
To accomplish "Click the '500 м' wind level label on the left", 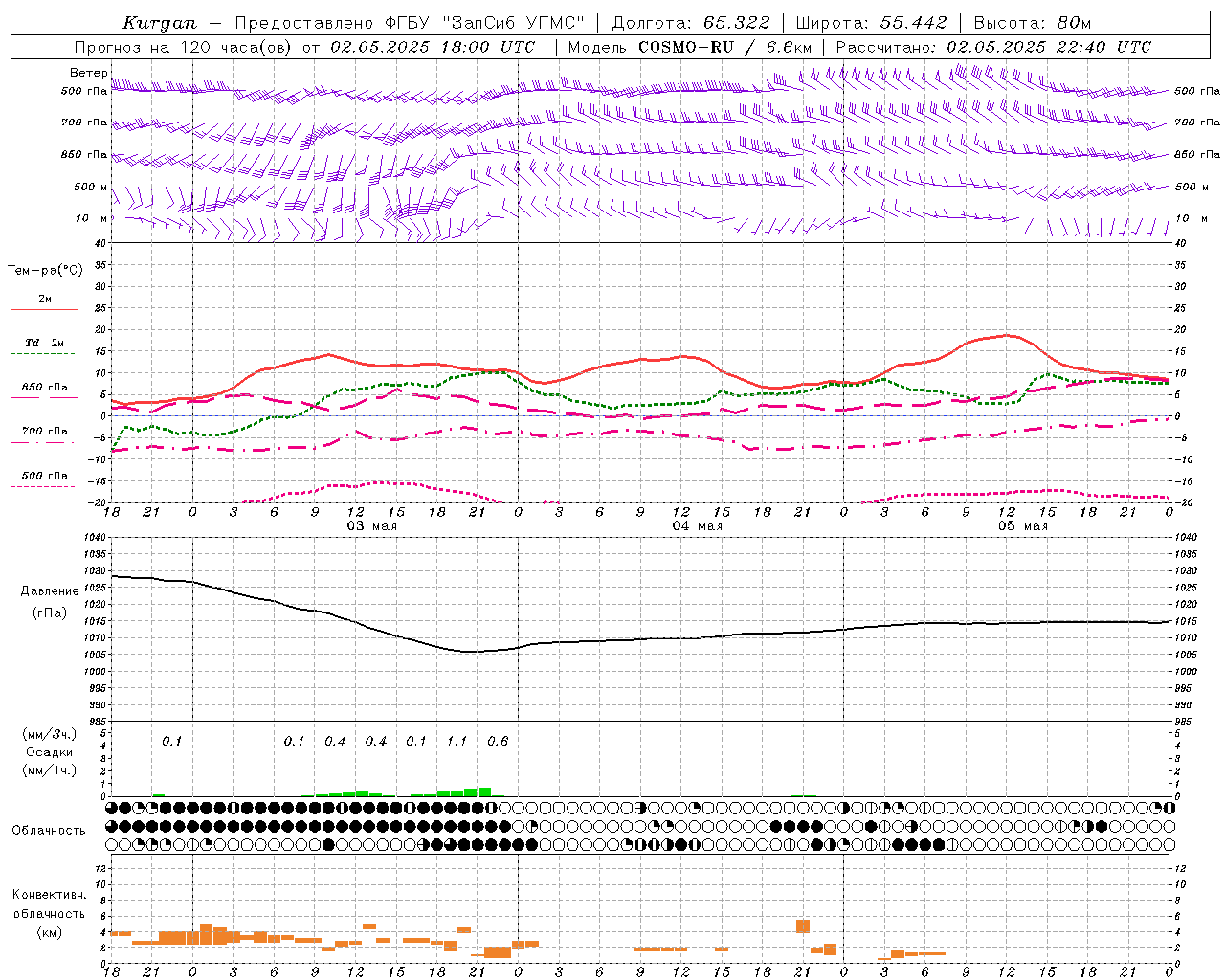I will point(91,187).
